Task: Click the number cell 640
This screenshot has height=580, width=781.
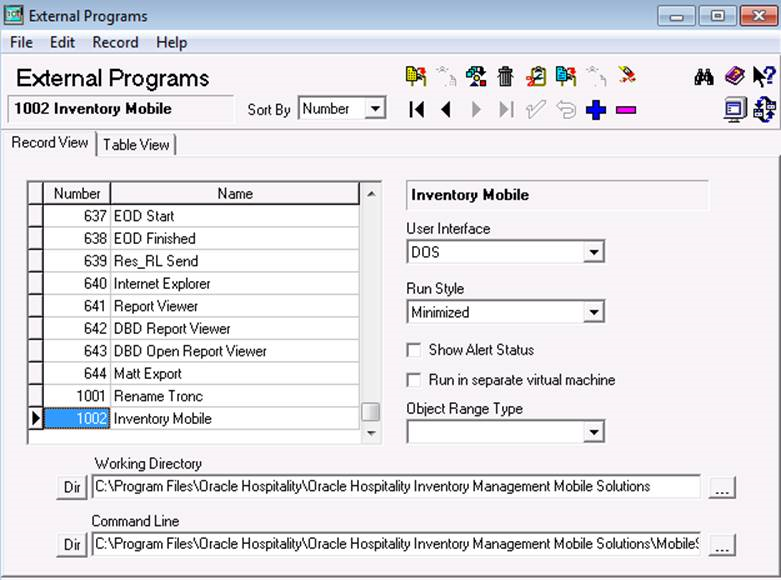Action: click(x=77, y=284)
